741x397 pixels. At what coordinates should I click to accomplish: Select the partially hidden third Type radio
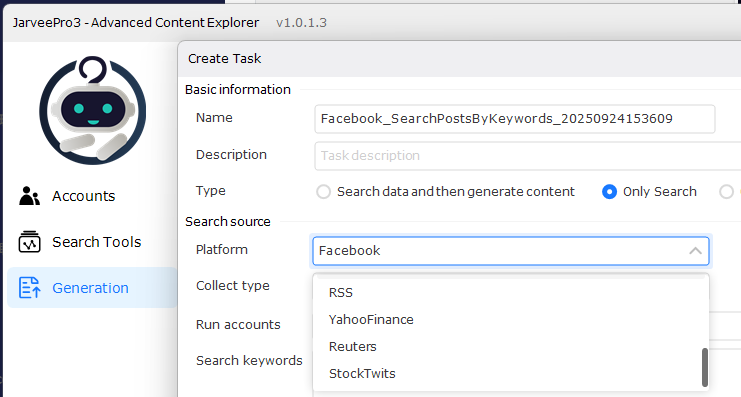[x=726, y=192]
